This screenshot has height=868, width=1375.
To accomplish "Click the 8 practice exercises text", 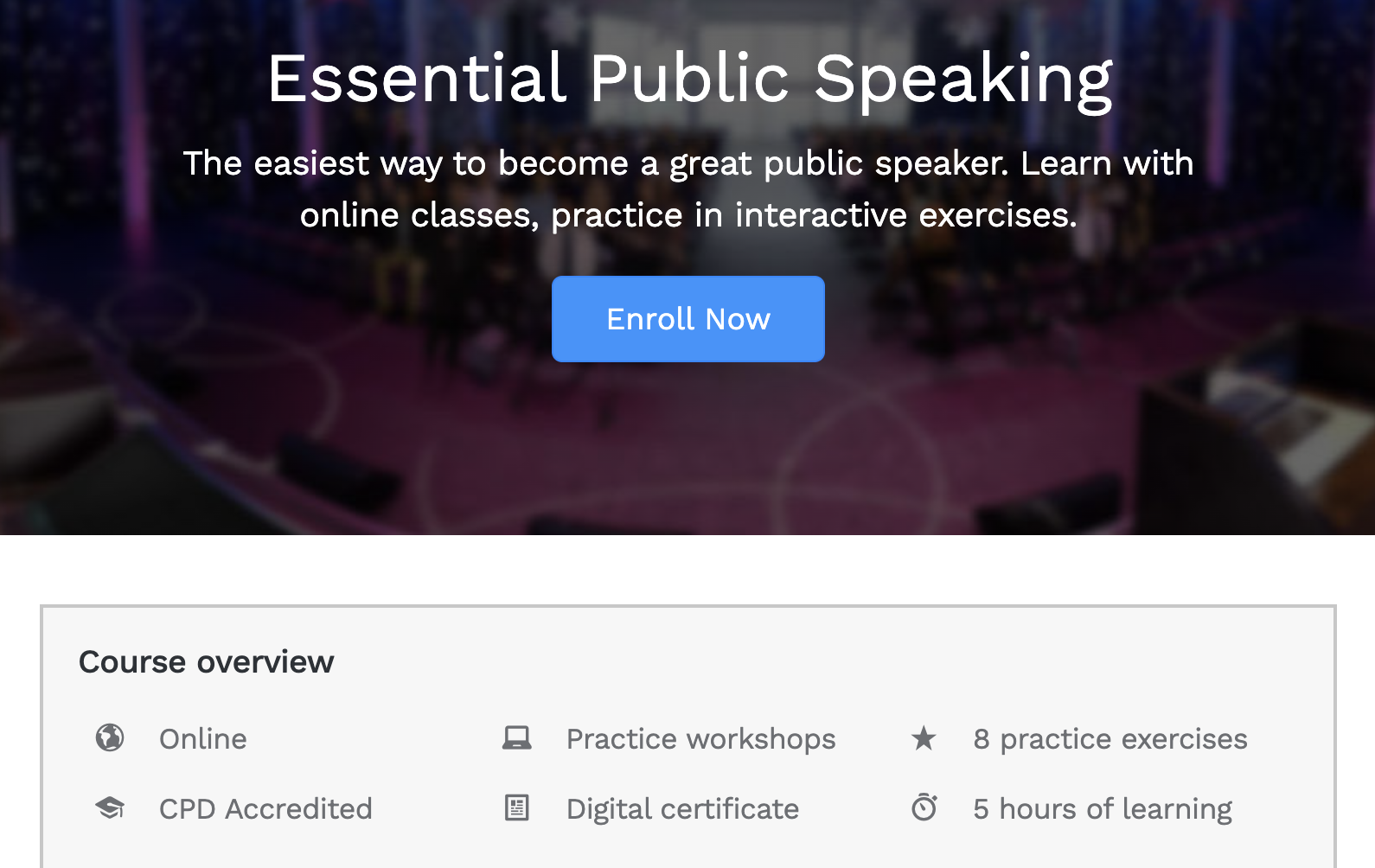I will pyautogui.click(x=1110, y=739).
